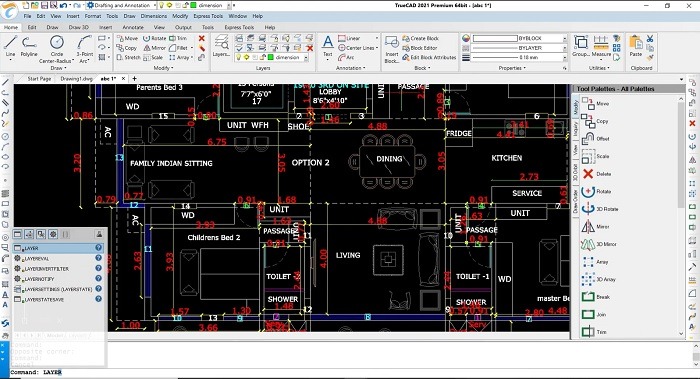
Task: Expand the 0.18 mm lineweight dropdown
Action: point(565,58)
